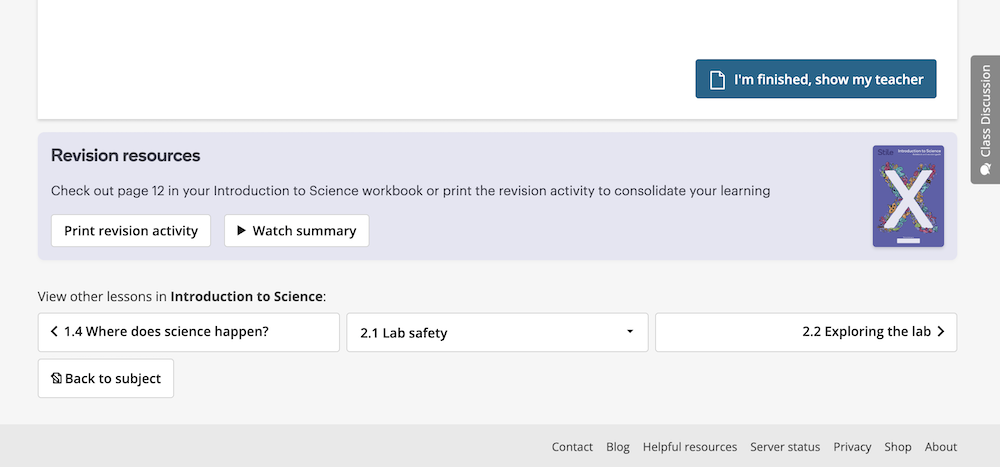This screenshot has width=1000, height=467.
Task: Open the Blog footer link
Action: (x=617, y=447)
